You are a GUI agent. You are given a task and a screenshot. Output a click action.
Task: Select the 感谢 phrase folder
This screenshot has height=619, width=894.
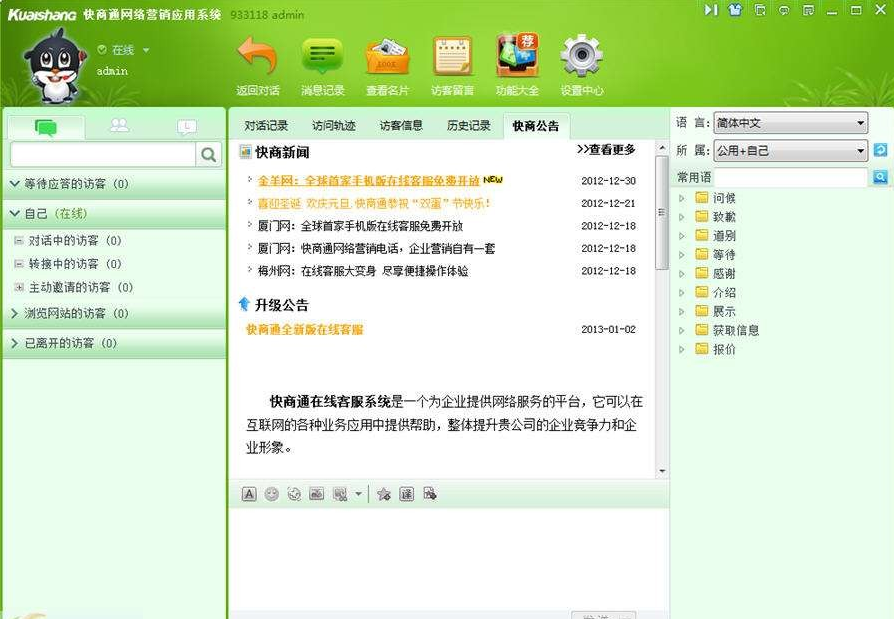coord(716,274)
